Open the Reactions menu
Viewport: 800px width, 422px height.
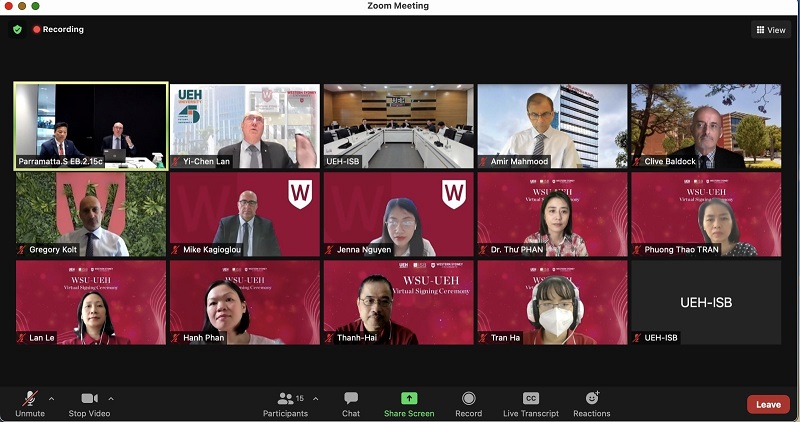point(592,404)
